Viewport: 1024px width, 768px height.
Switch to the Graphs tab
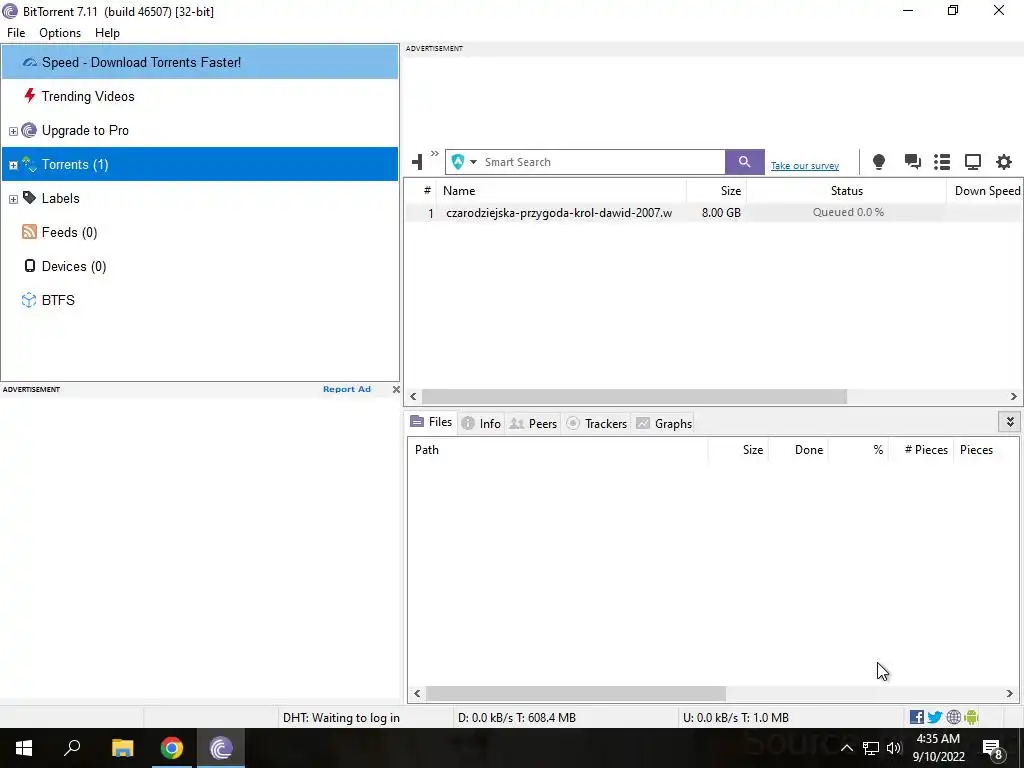coord(664,423)
